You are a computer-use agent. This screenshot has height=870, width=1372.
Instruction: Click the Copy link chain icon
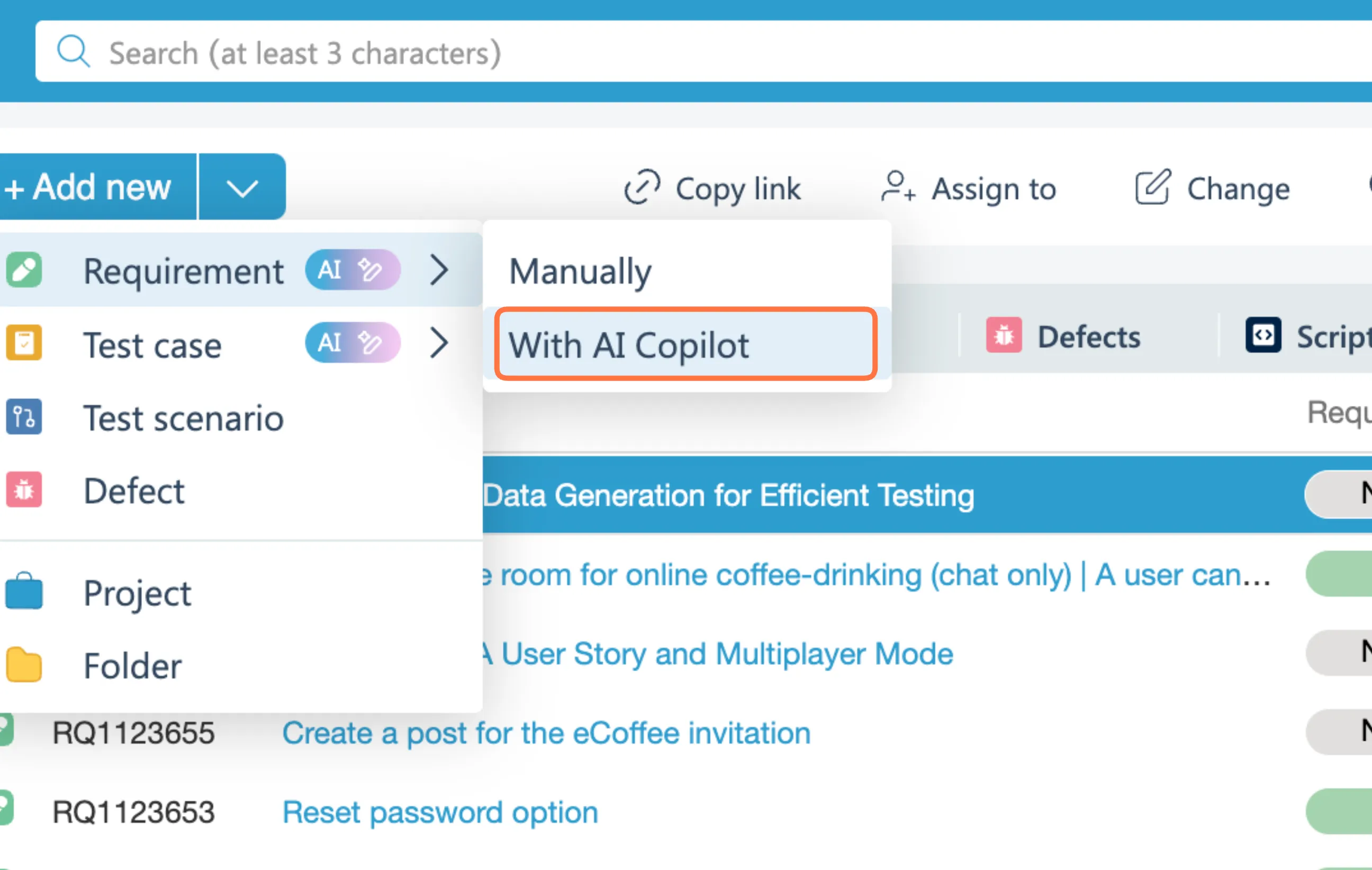[x=642, y=187]
